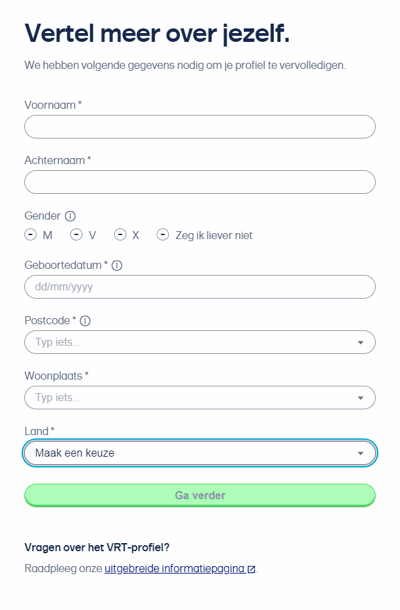The width and height of the screenshot is (400, 610).
Task: Select the X gender radio button
Action: (x=120, y=235)
